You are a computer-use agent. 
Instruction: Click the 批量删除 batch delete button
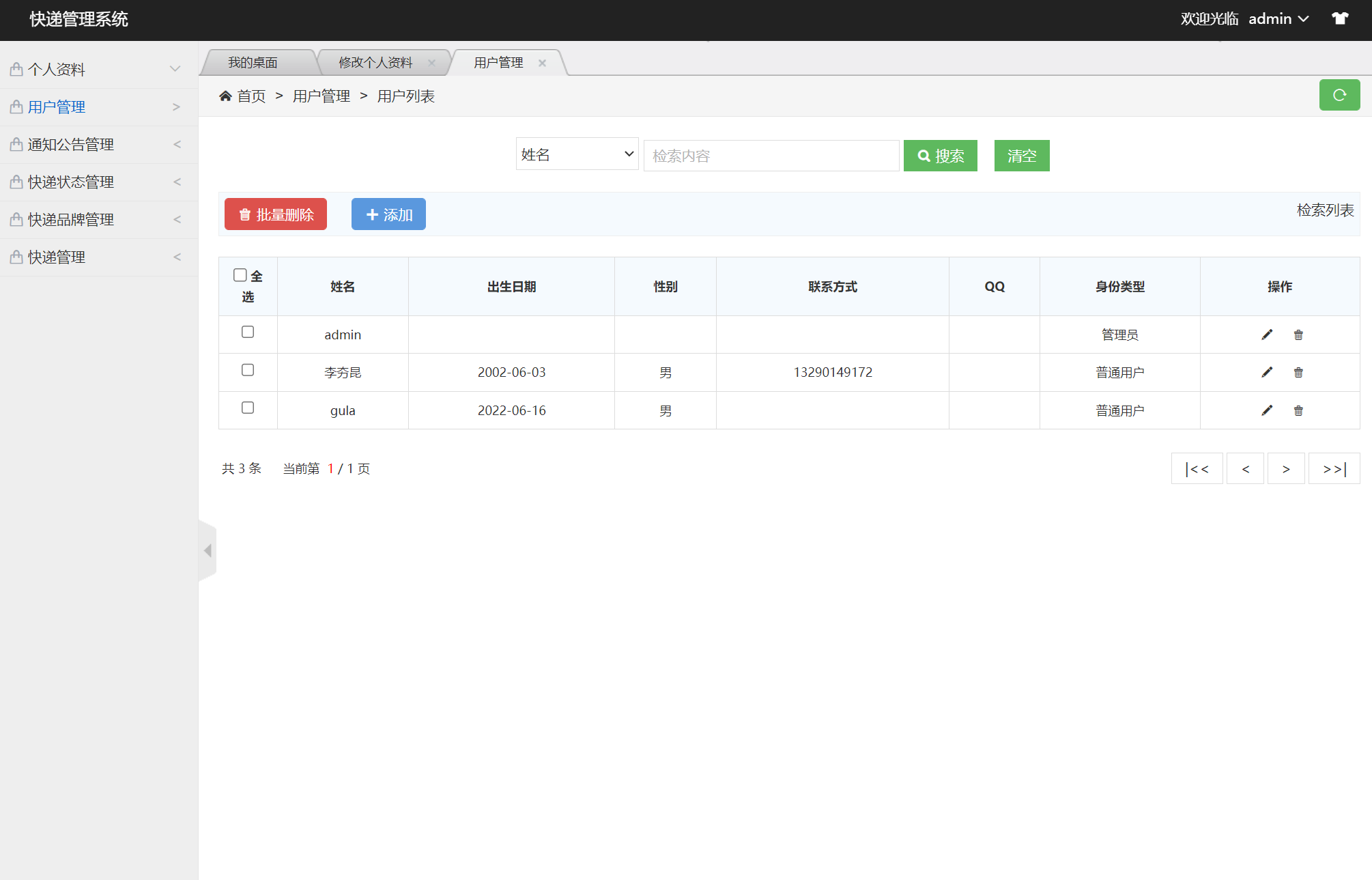click(275, 214)
